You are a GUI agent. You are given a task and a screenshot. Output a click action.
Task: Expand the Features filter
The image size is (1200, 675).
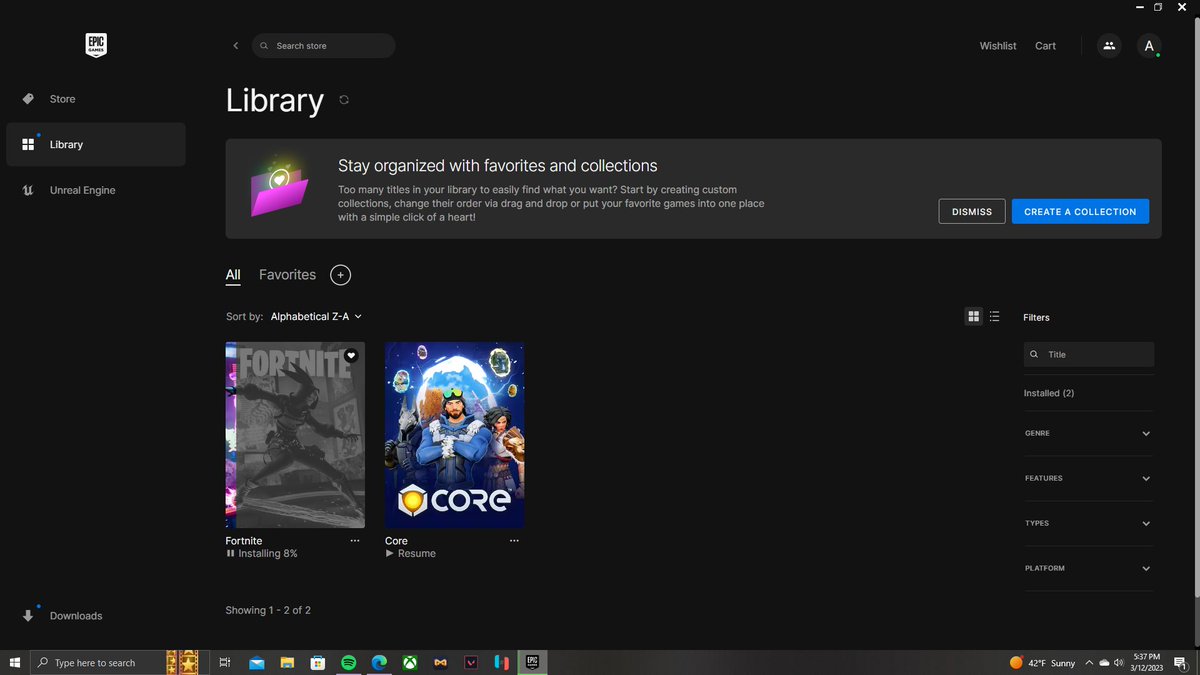click(x=1088, y=478)
